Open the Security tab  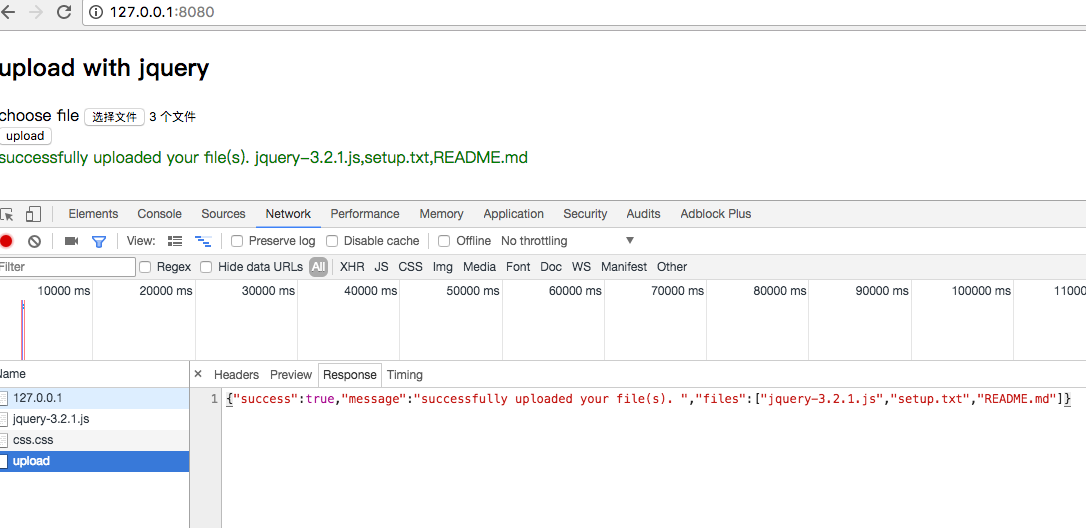[585, 214]
